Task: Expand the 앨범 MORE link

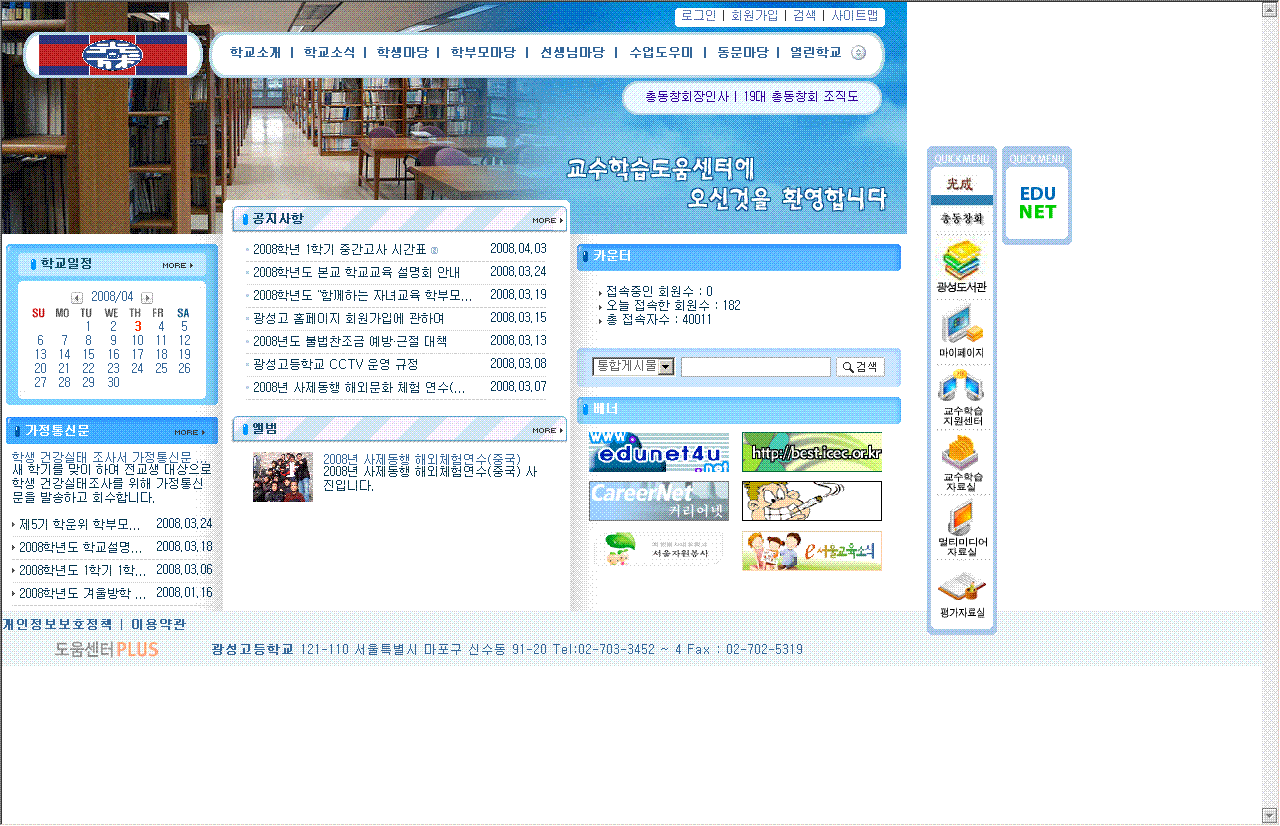Action: [x=546, y=430]
